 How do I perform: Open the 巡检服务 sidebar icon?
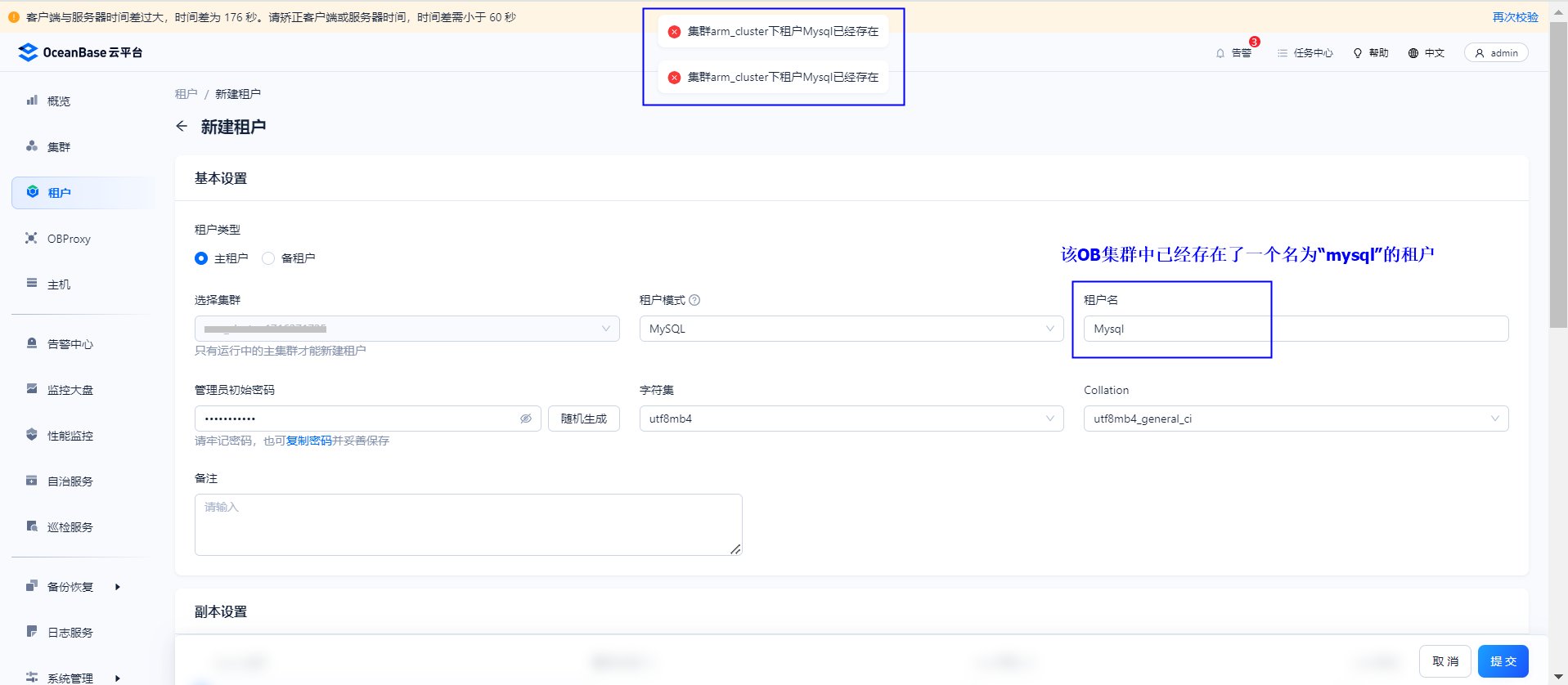tap(32, 526)
